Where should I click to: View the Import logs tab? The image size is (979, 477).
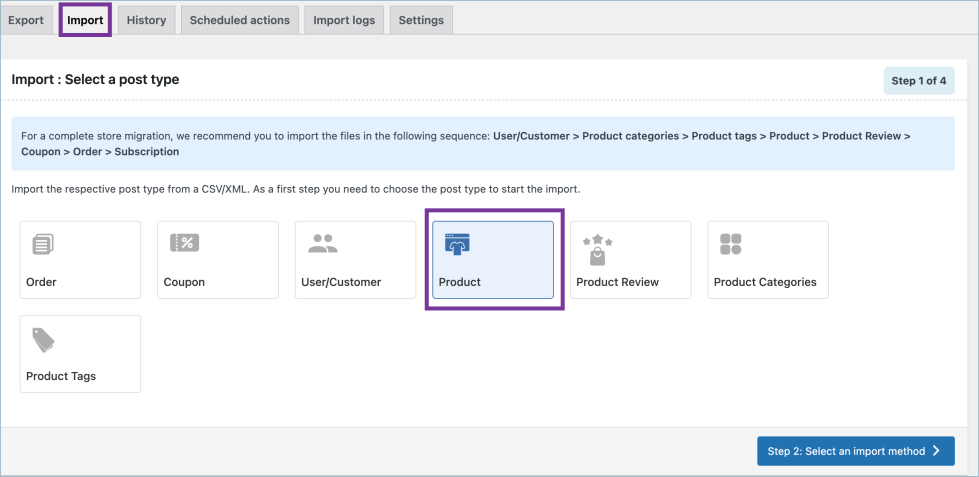[344, 20]
